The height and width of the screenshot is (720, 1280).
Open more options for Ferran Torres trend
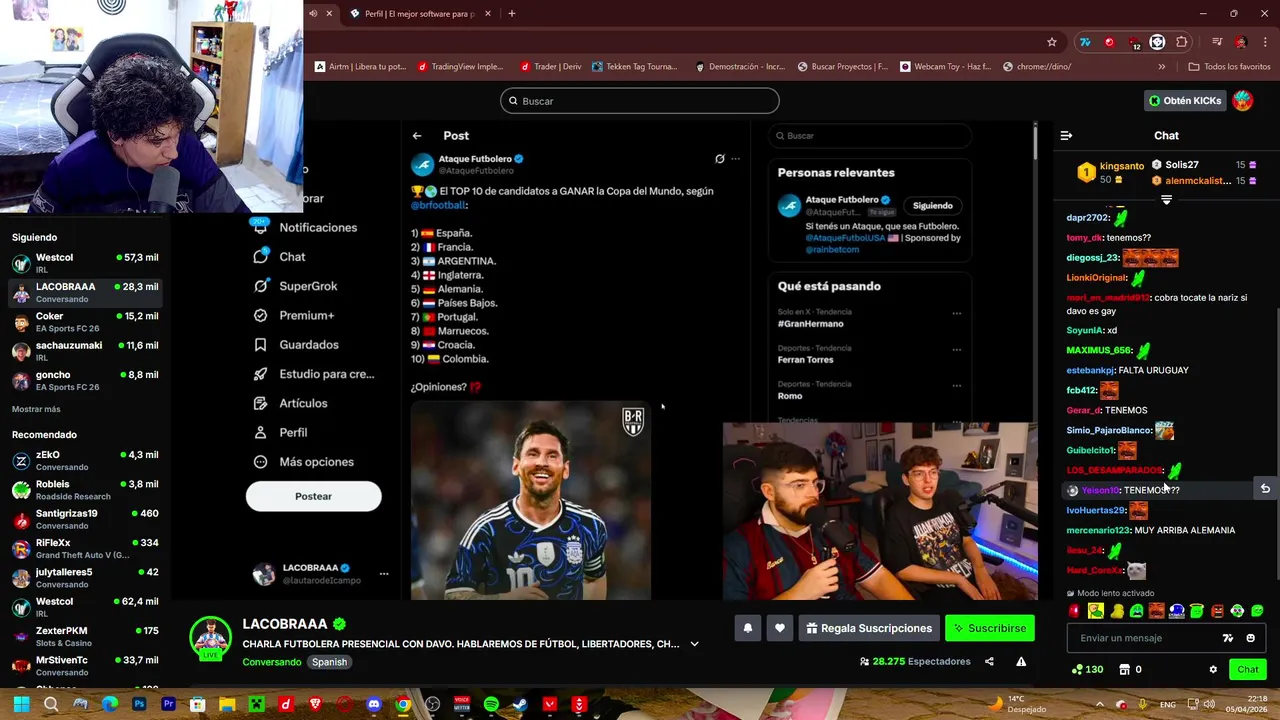coord(956,349)
